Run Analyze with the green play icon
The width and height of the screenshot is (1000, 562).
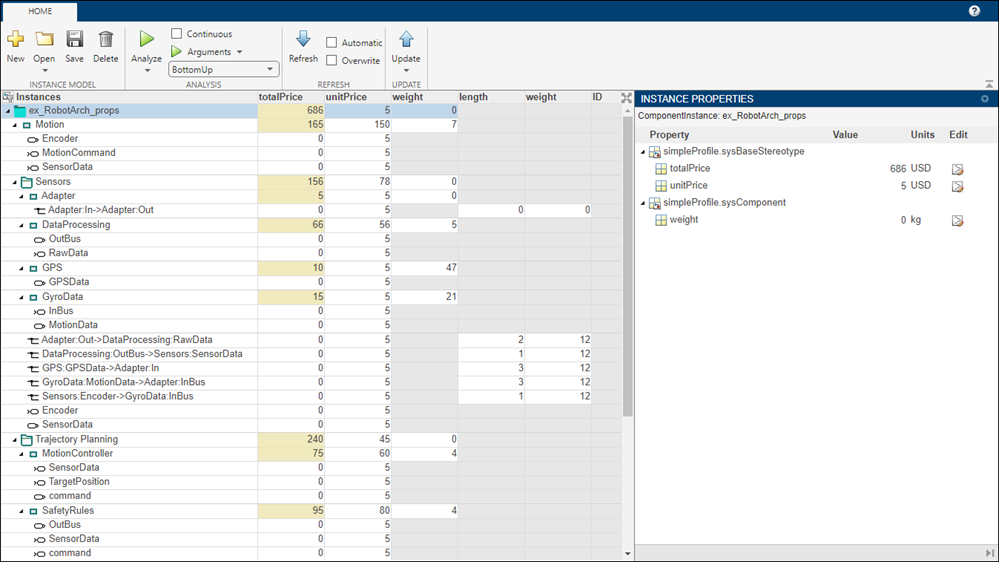147,40
